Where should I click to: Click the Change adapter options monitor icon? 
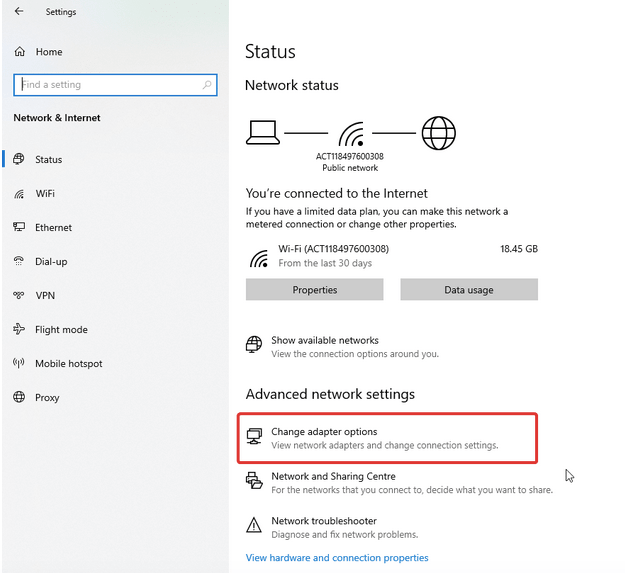pyautogui.click(x=254, y=436)
